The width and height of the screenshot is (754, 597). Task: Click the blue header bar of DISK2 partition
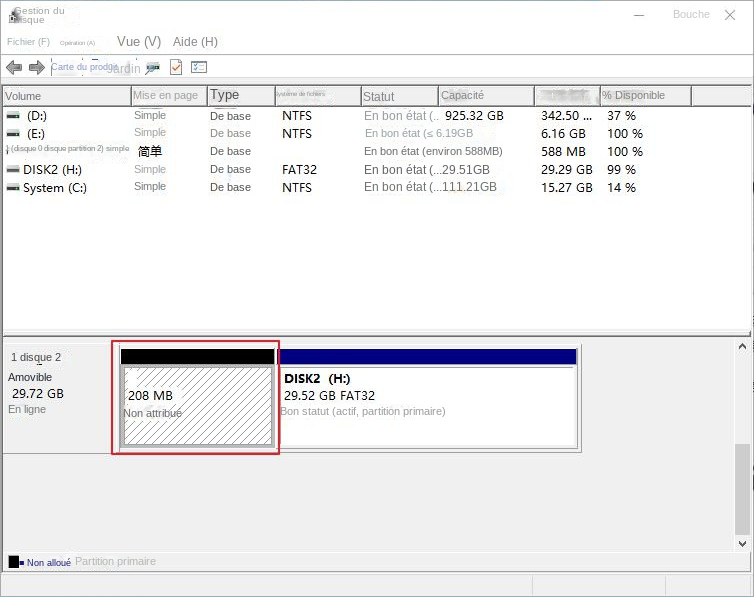[427, 357]
